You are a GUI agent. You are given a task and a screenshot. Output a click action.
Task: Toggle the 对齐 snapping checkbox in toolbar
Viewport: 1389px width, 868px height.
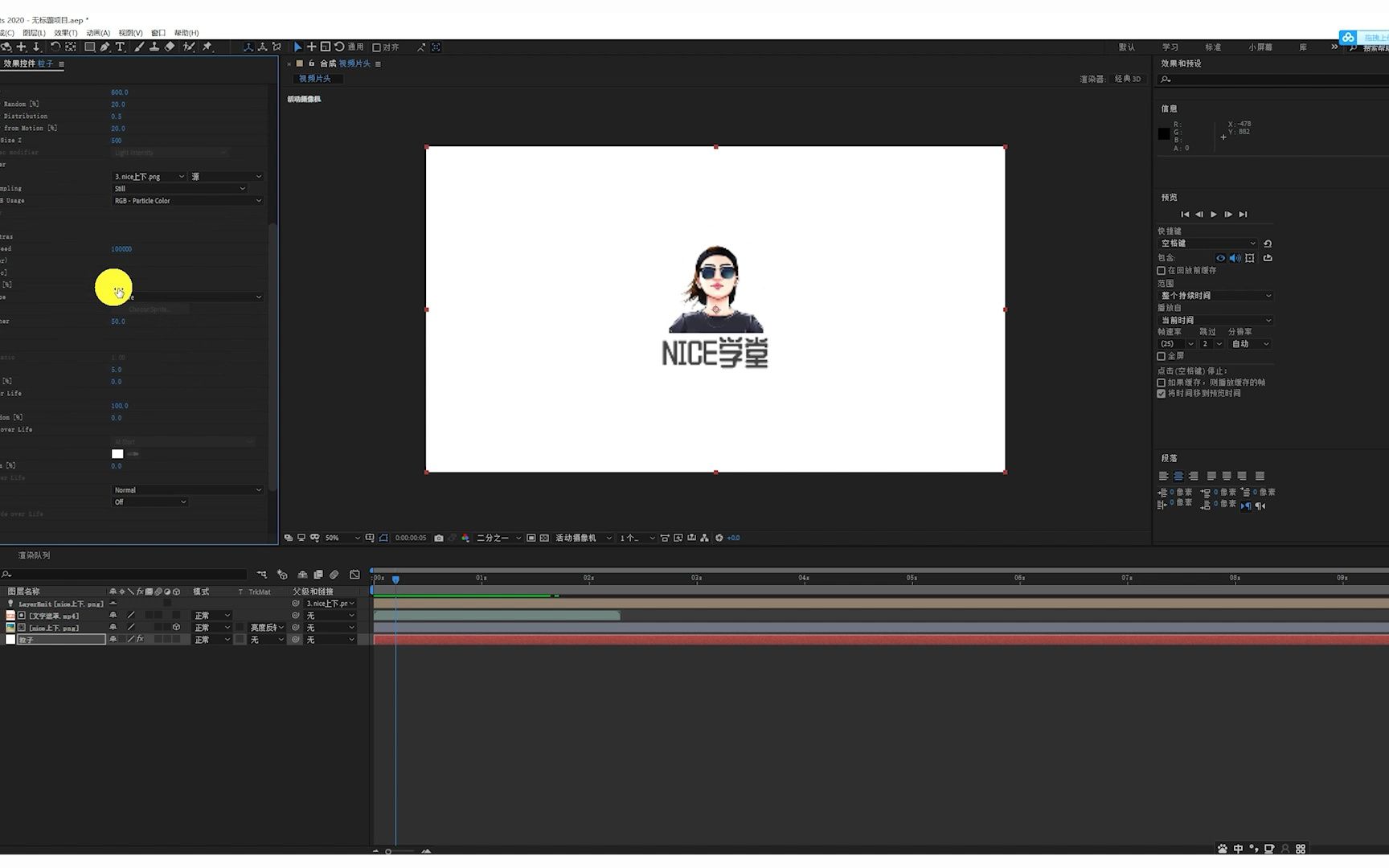(x=376, y=47)
